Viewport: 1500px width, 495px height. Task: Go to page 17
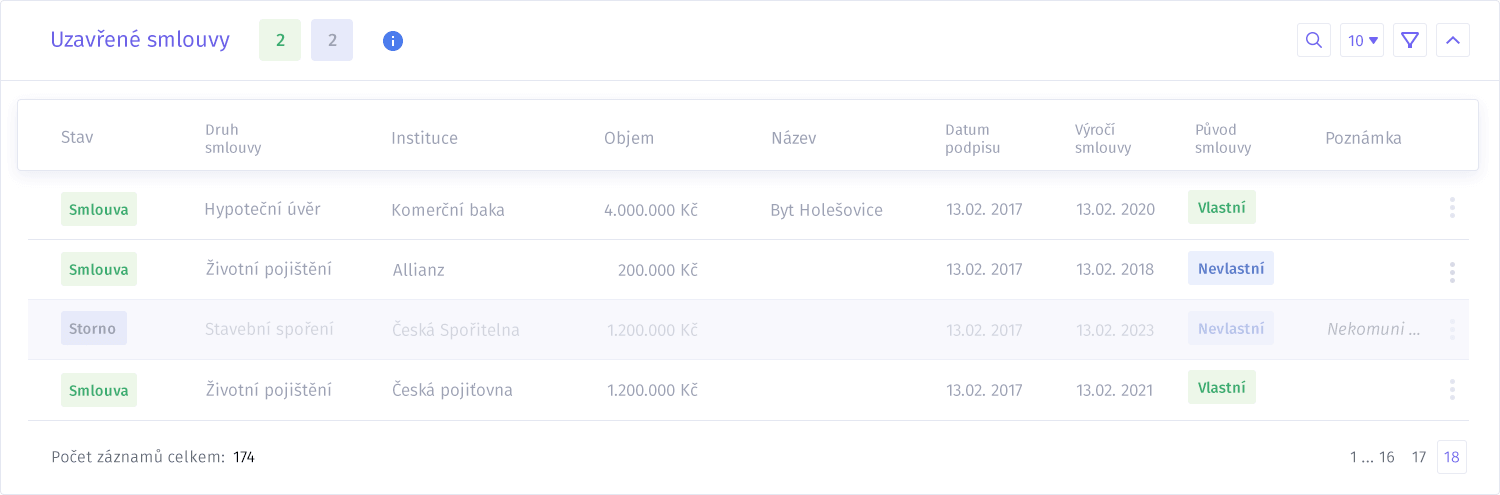[1419, 457]
